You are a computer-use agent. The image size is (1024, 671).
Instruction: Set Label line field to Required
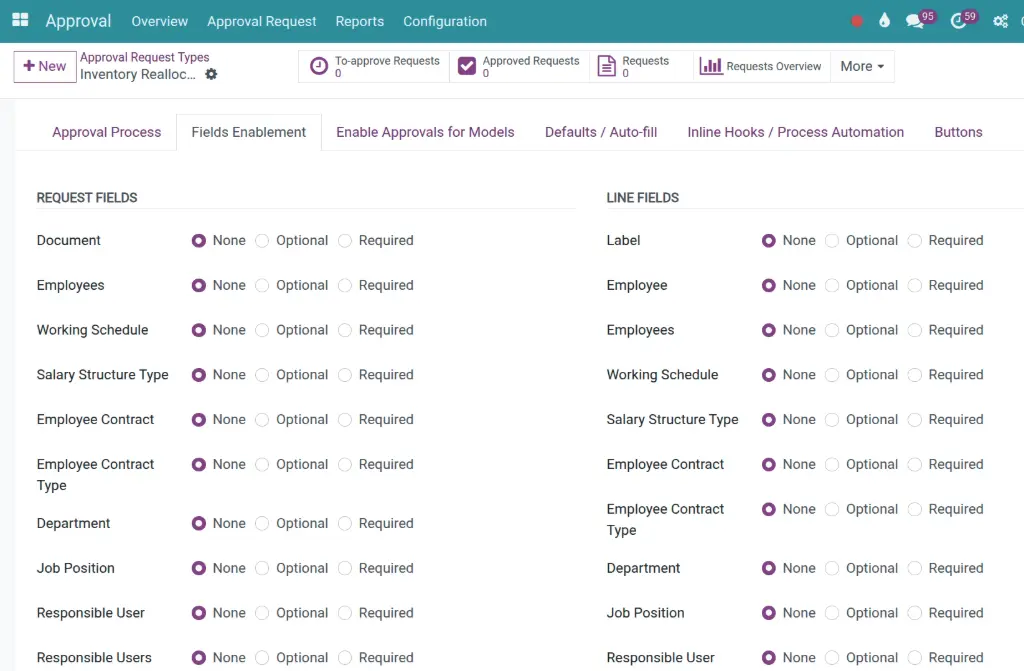pyautogui.click(x=915, y=241)
